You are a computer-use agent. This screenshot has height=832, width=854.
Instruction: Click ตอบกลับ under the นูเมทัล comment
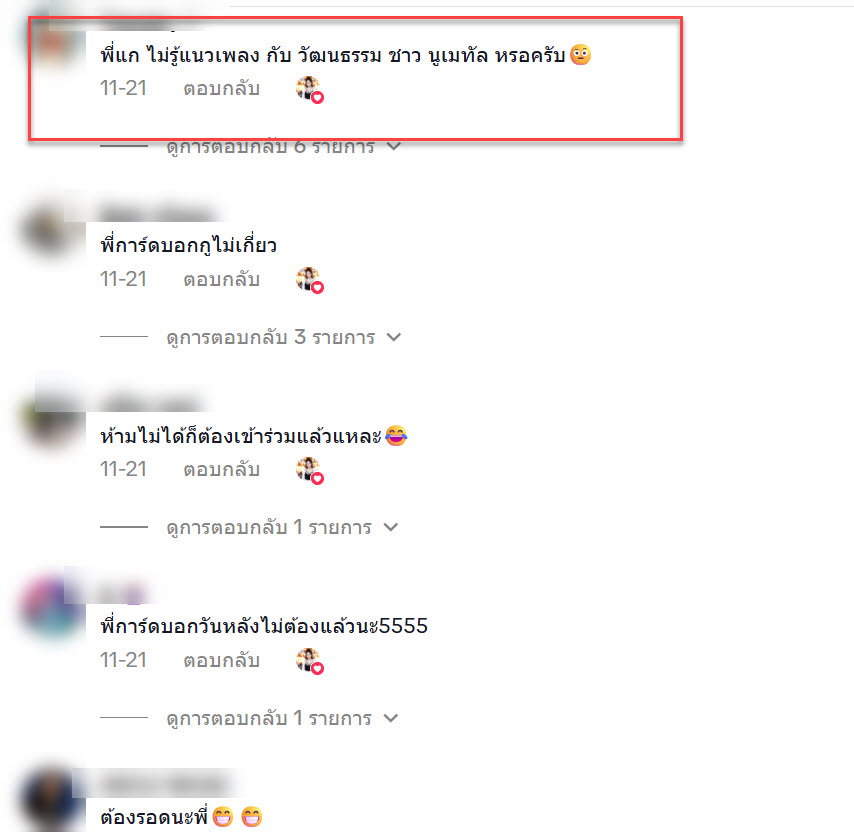point(221,89)
